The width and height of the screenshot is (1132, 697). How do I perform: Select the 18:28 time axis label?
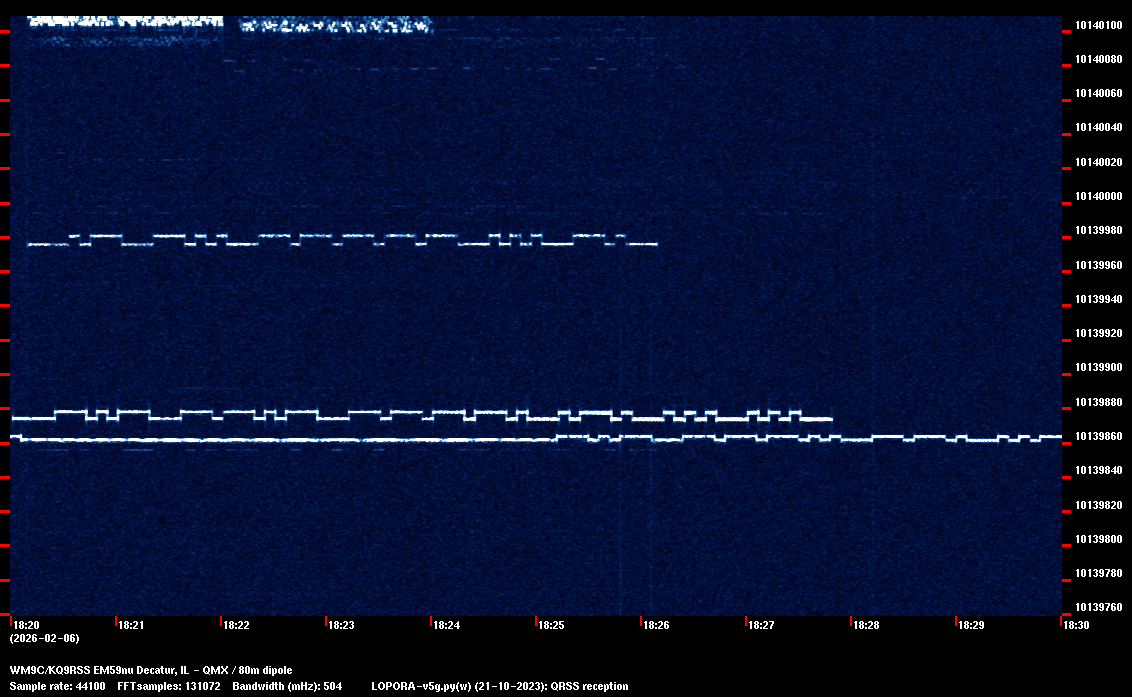point(867,625)
